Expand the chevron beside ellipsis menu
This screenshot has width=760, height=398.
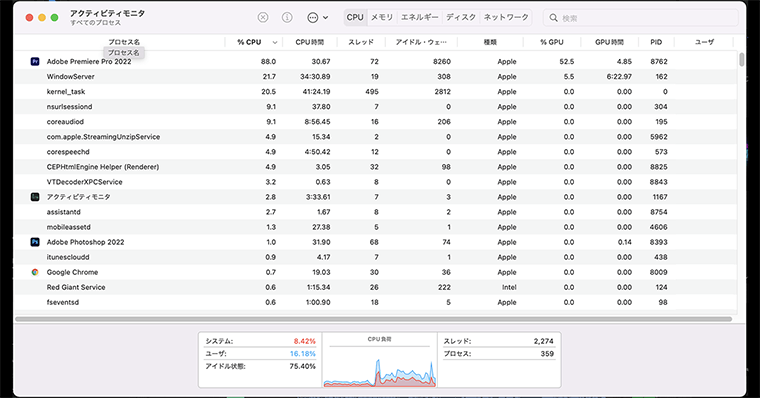coord(325,17)
